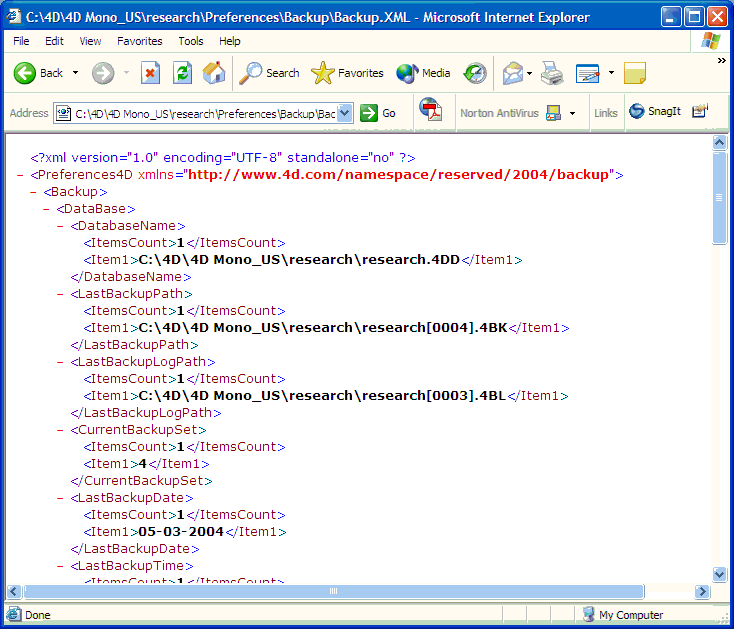Screen dimensions: 734x629
Task: Launch SnagIt from the toolbar
Action: (656, 111)
